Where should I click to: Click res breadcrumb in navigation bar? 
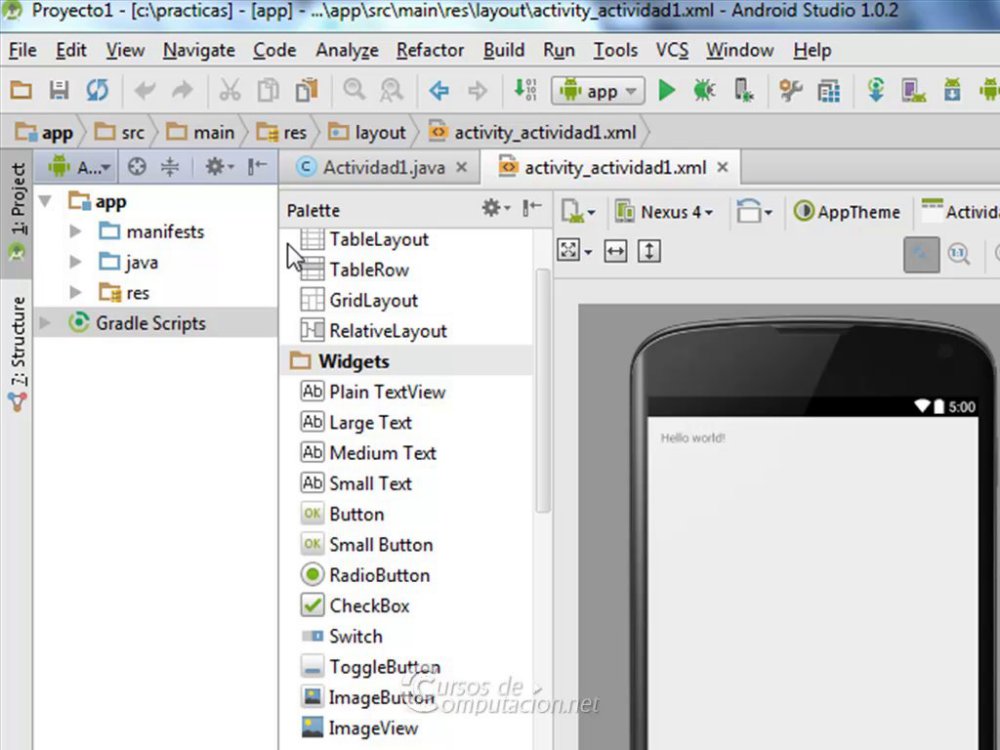[281, 133]
